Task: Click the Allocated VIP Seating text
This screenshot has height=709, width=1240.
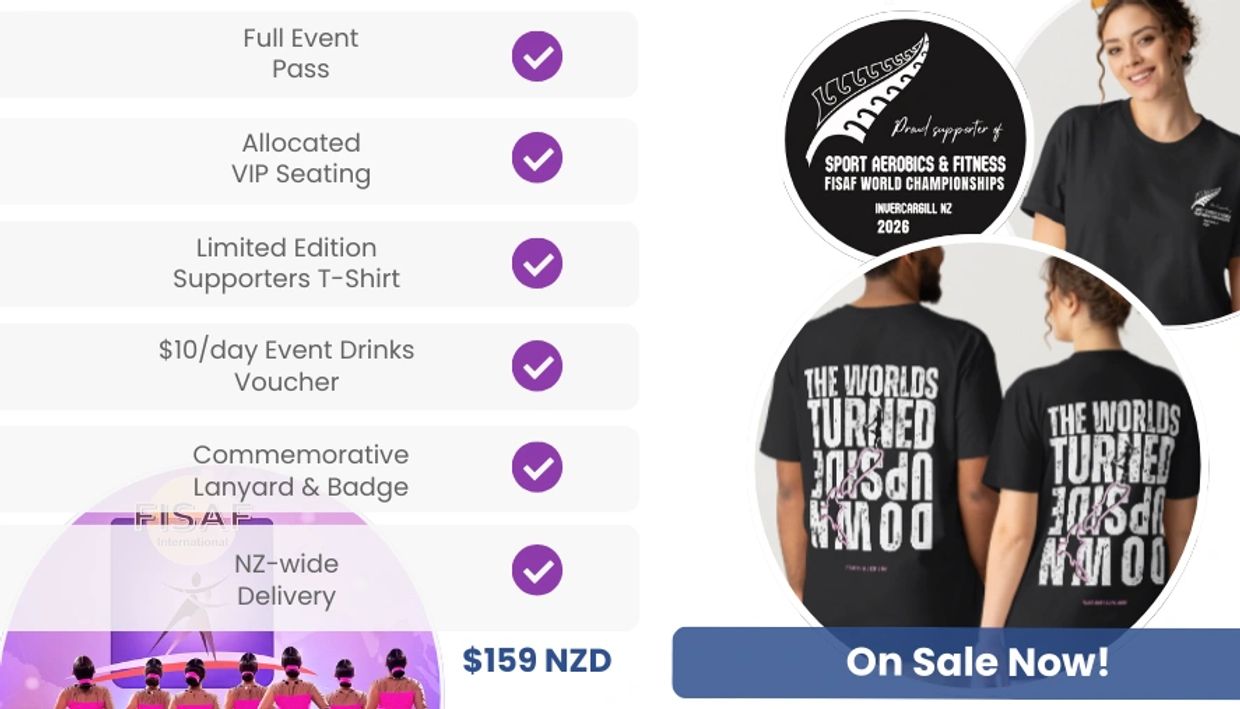Action: point(300,158)
